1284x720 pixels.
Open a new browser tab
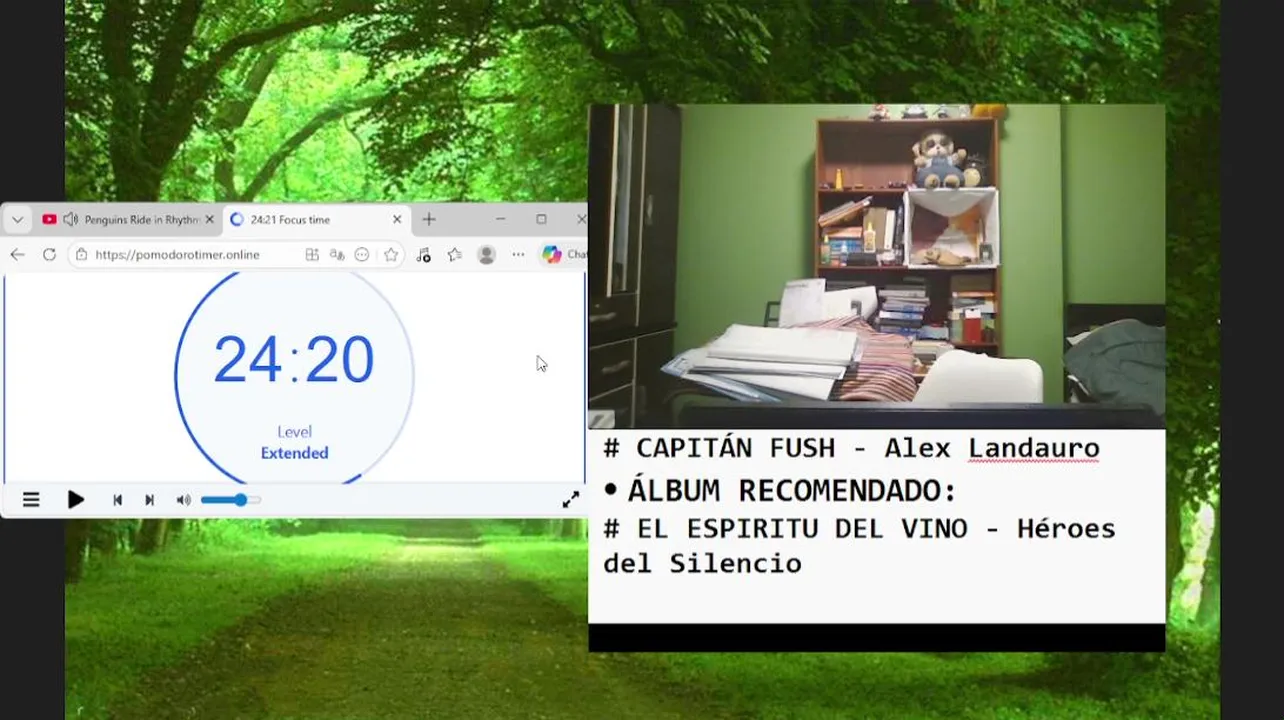(x=429, y=219)
